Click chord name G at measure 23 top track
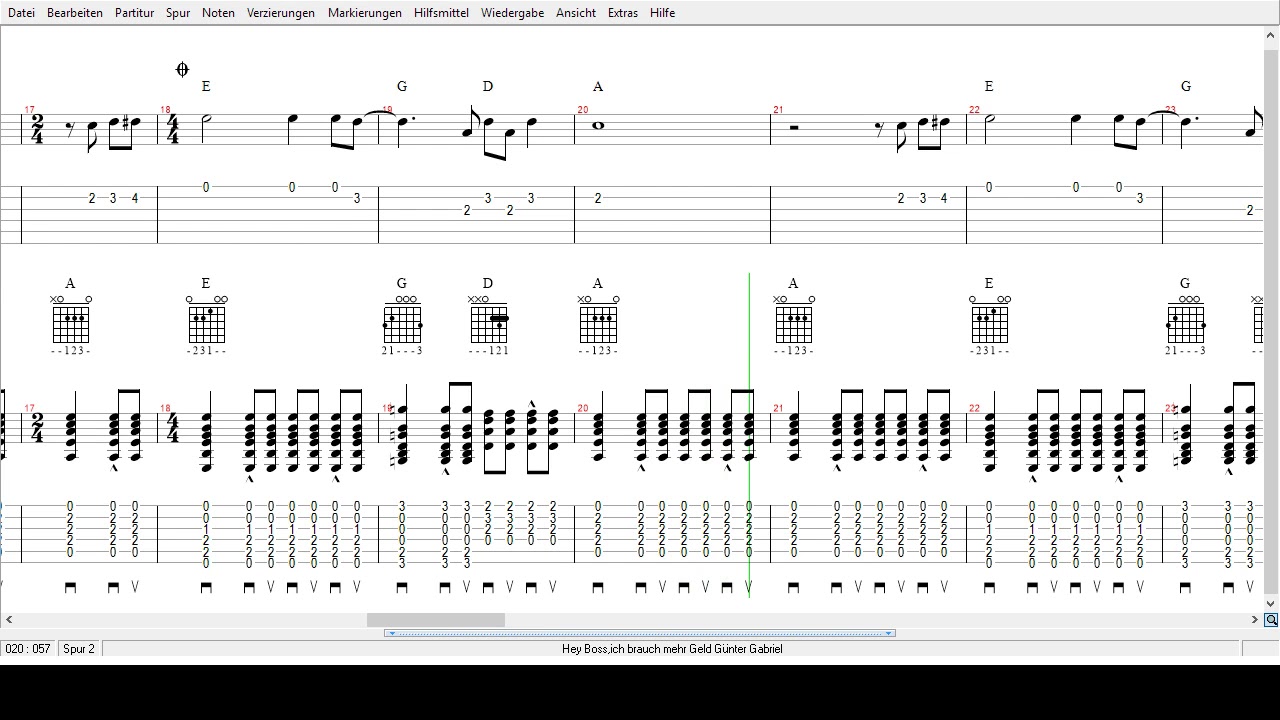 1186,87
